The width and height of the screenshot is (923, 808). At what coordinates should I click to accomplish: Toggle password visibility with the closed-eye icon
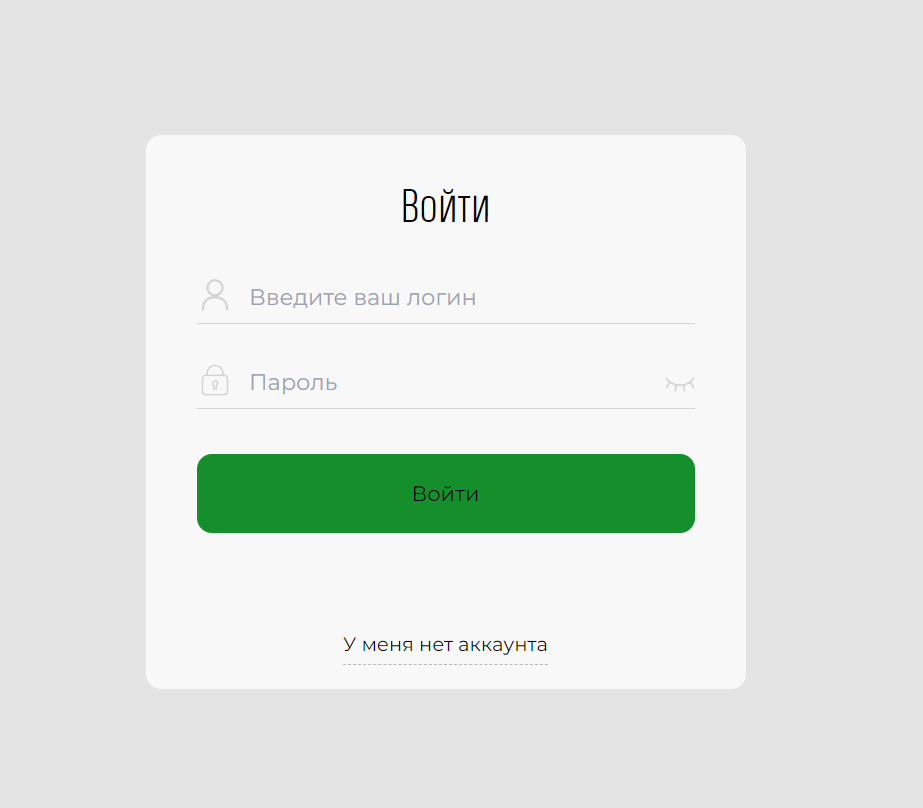(680, 384)
